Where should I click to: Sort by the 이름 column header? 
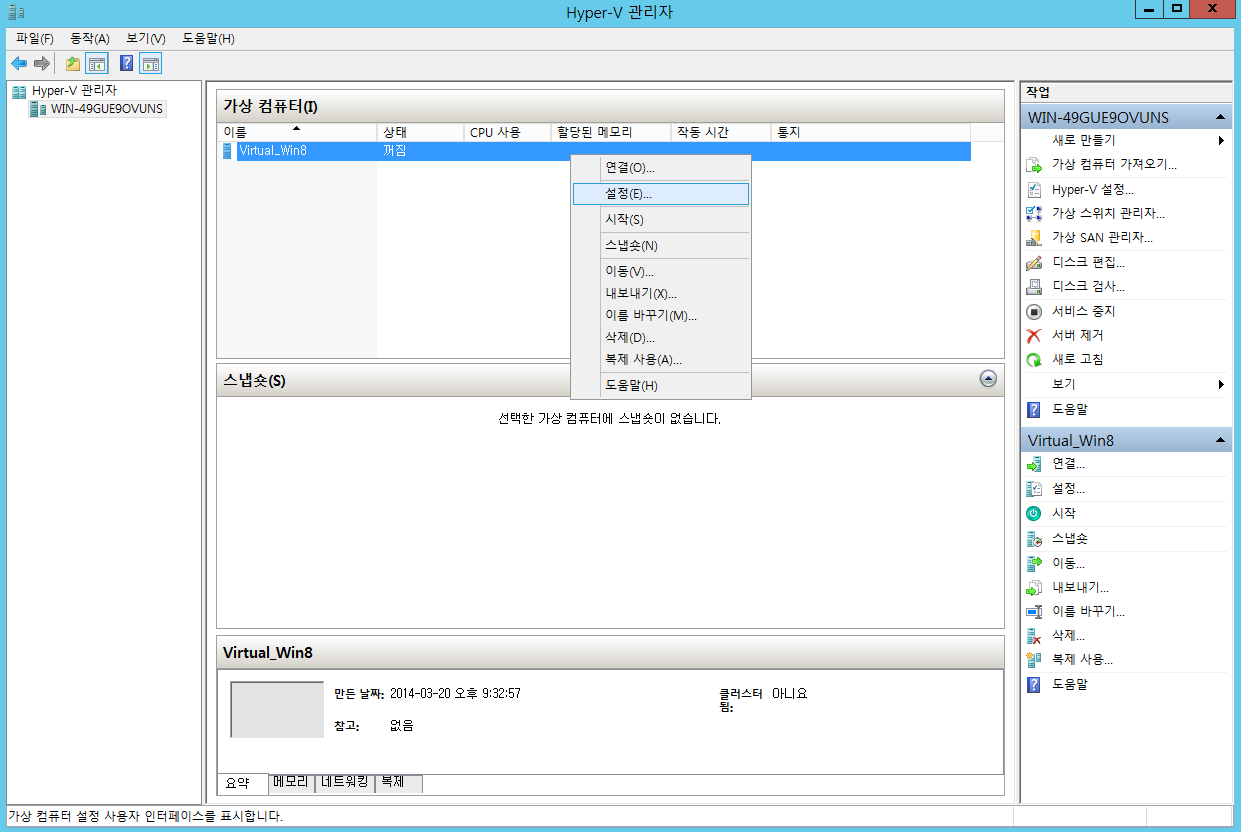[x=297, y=132]
